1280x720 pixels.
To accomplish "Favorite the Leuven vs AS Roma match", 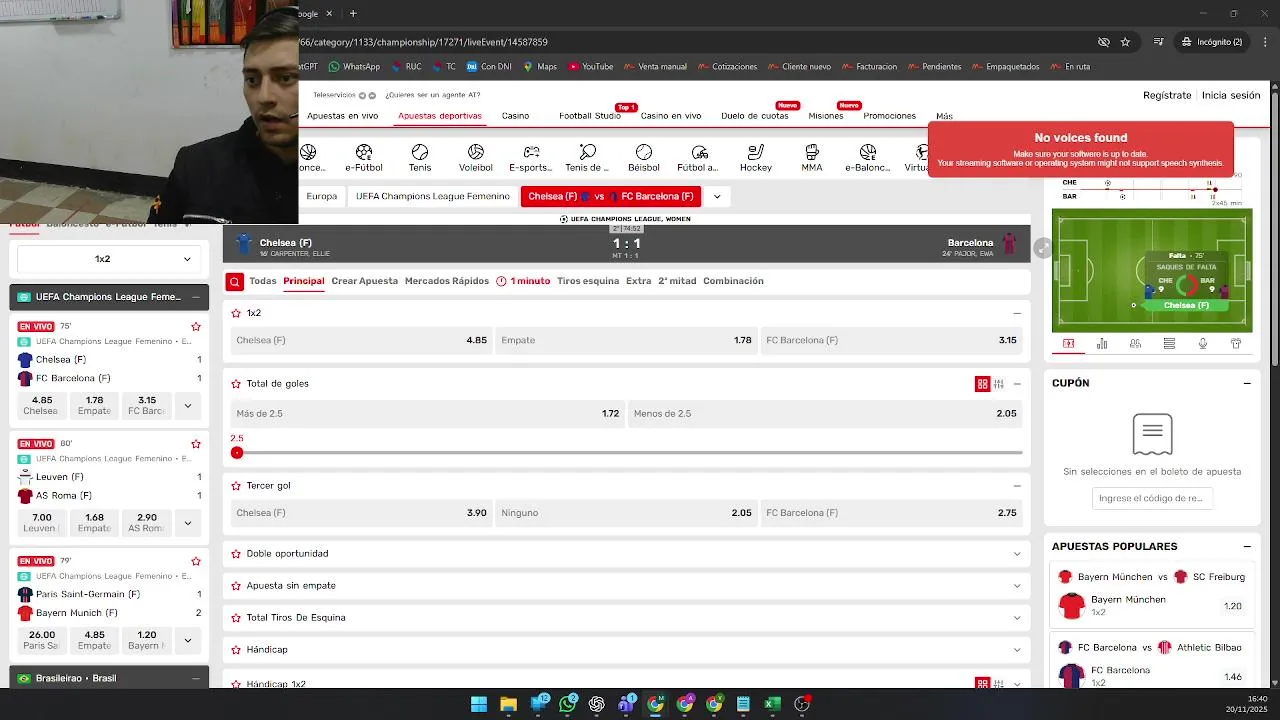I will click(196, 444).
